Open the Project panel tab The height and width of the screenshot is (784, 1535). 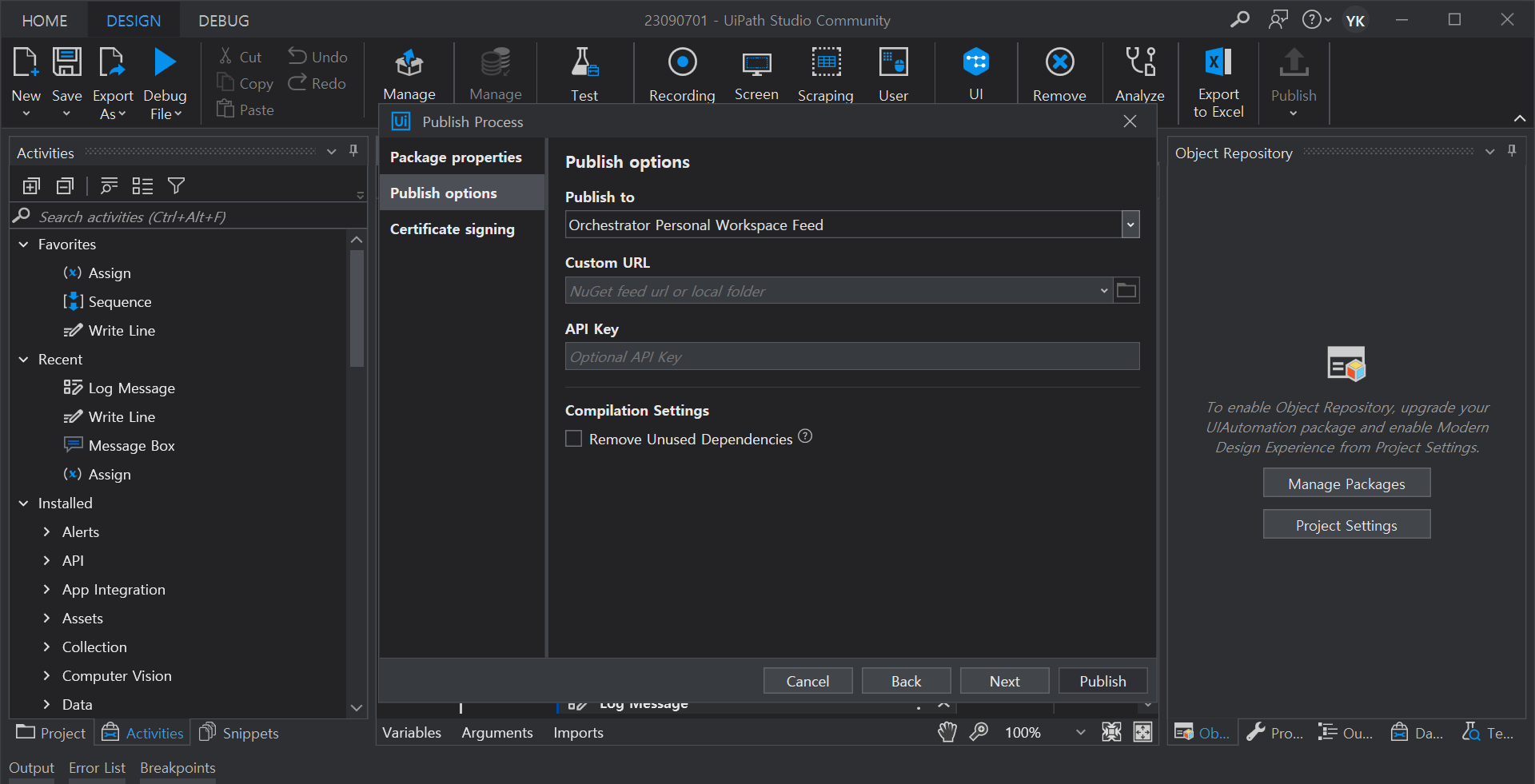click(51, 733)
